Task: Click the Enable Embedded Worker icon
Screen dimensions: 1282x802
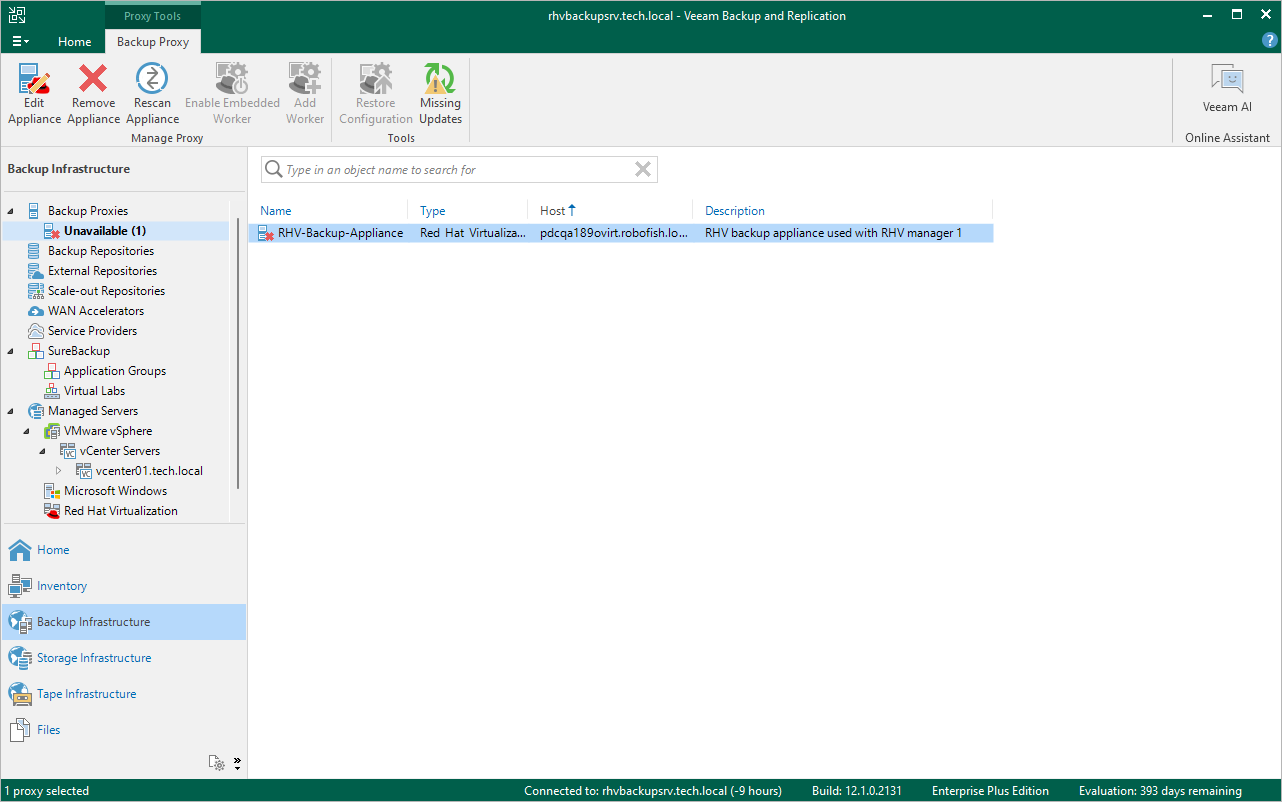Action: pyautogui.click(x=232, y=78)
